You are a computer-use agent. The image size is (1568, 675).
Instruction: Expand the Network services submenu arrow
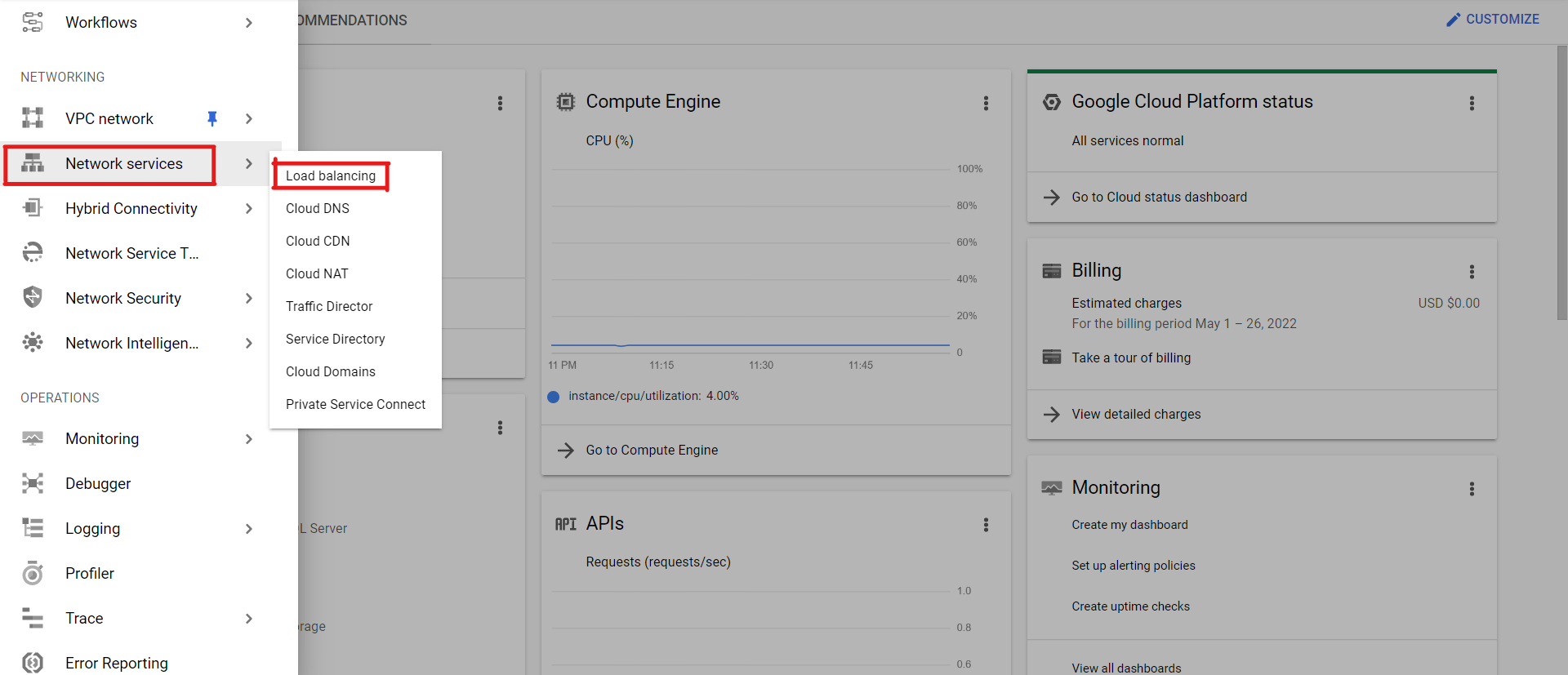249,164
